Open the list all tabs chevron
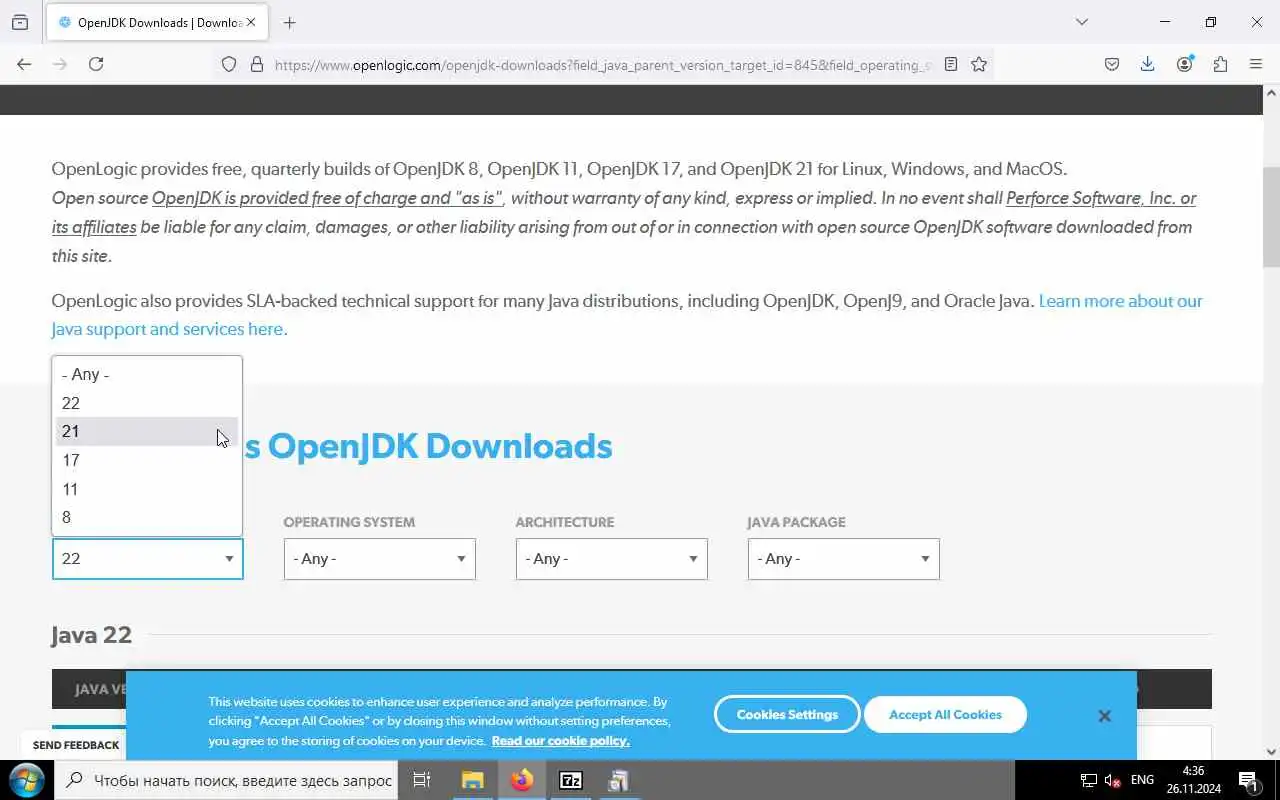 click(1081, 22)
